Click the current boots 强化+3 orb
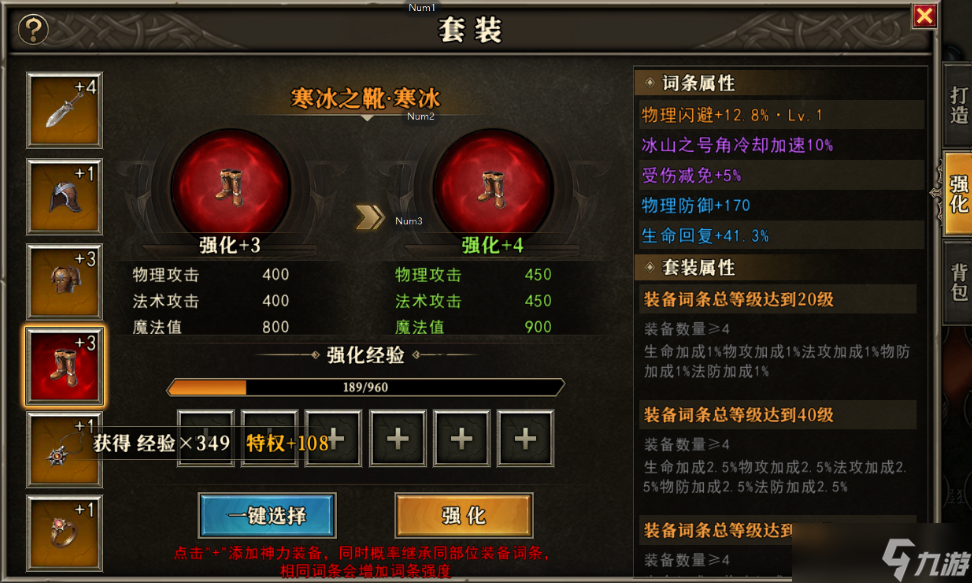This screenshot has width=972, height=583. [x=230, y=187]
